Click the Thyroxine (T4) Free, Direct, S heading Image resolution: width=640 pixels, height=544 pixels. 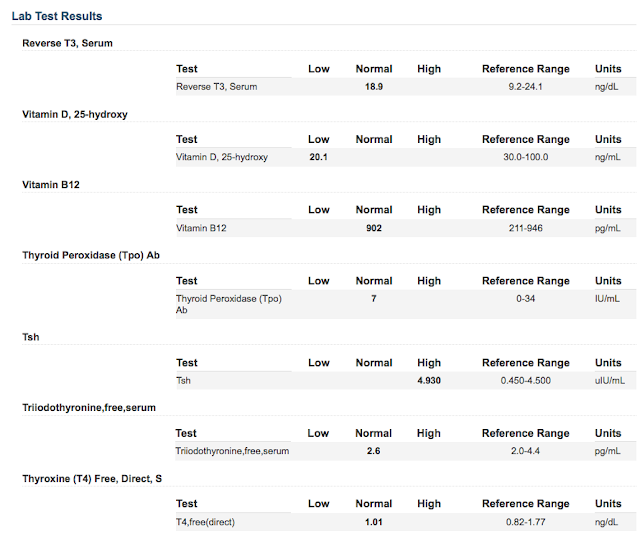click(92, 479)
